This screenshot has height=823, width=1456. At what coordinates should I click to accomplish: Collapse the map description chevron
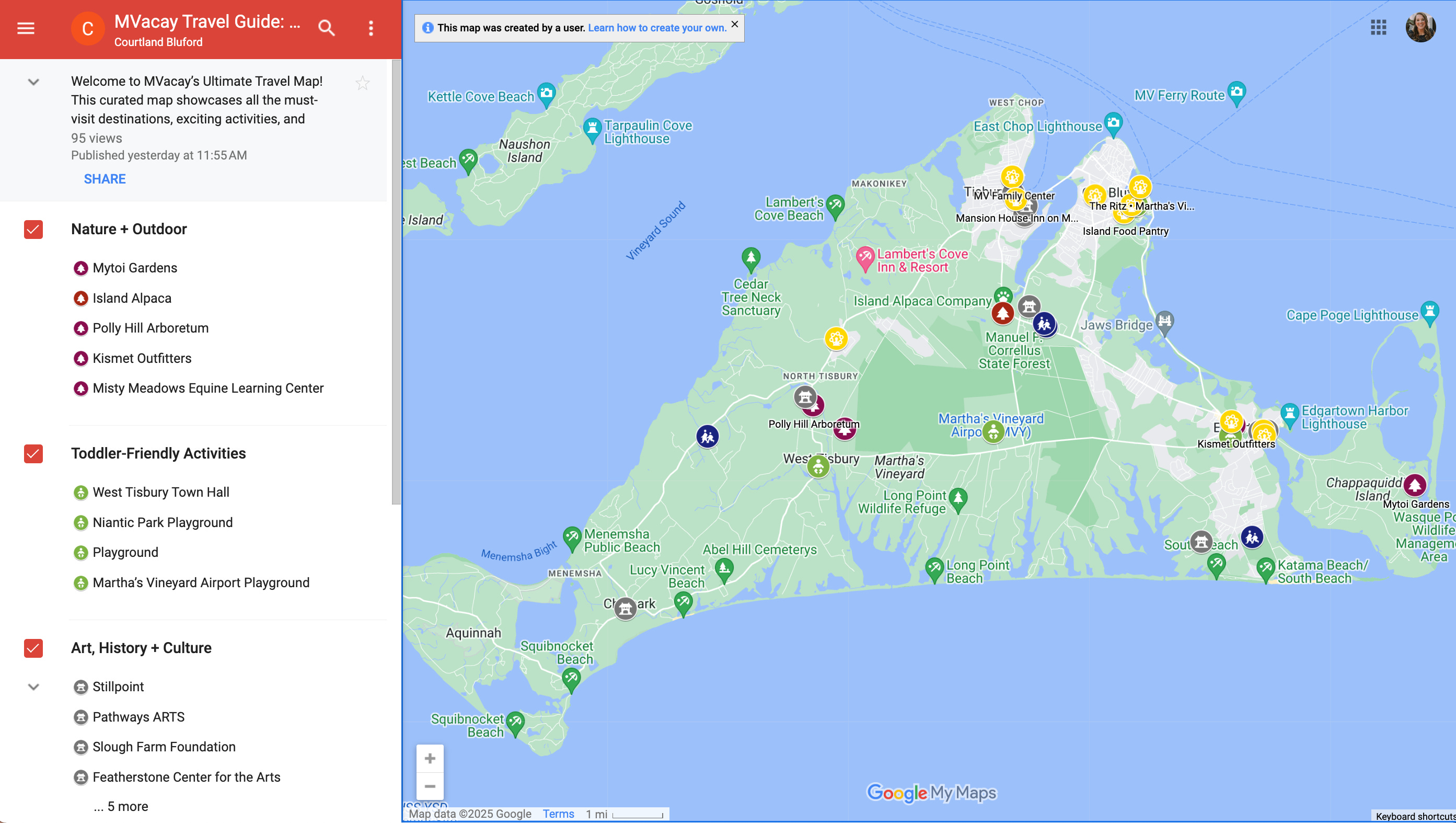tap(33, 82)
